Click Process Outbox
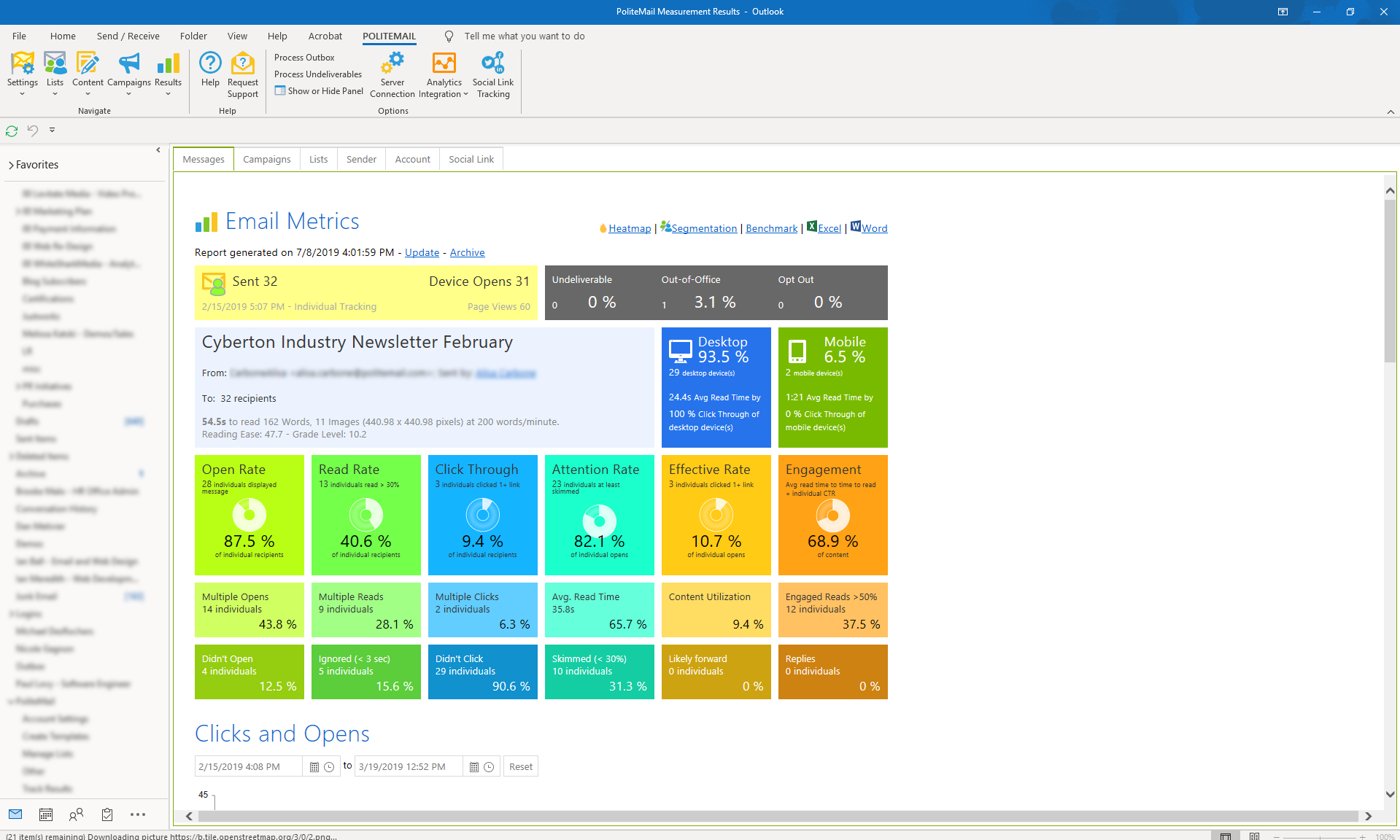This screenshot has height=840, width=1400. pos(304,58)
